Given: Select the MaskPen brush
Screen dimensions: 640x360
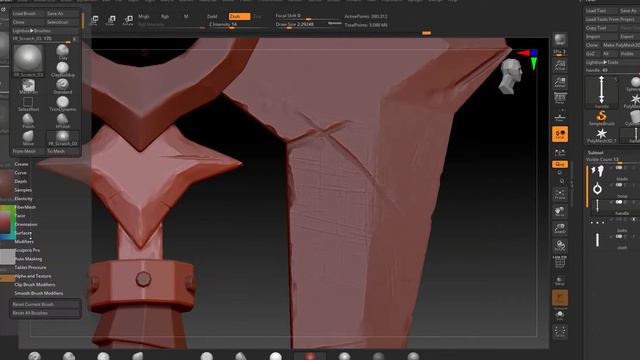Looking at the screenshot, I should click(x=28, y=86).
